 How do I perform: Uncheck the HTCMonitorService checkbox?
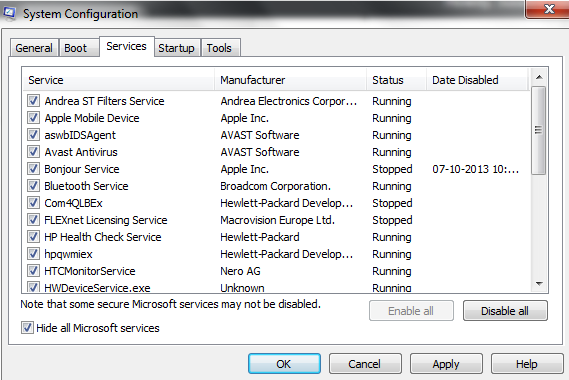33,271
